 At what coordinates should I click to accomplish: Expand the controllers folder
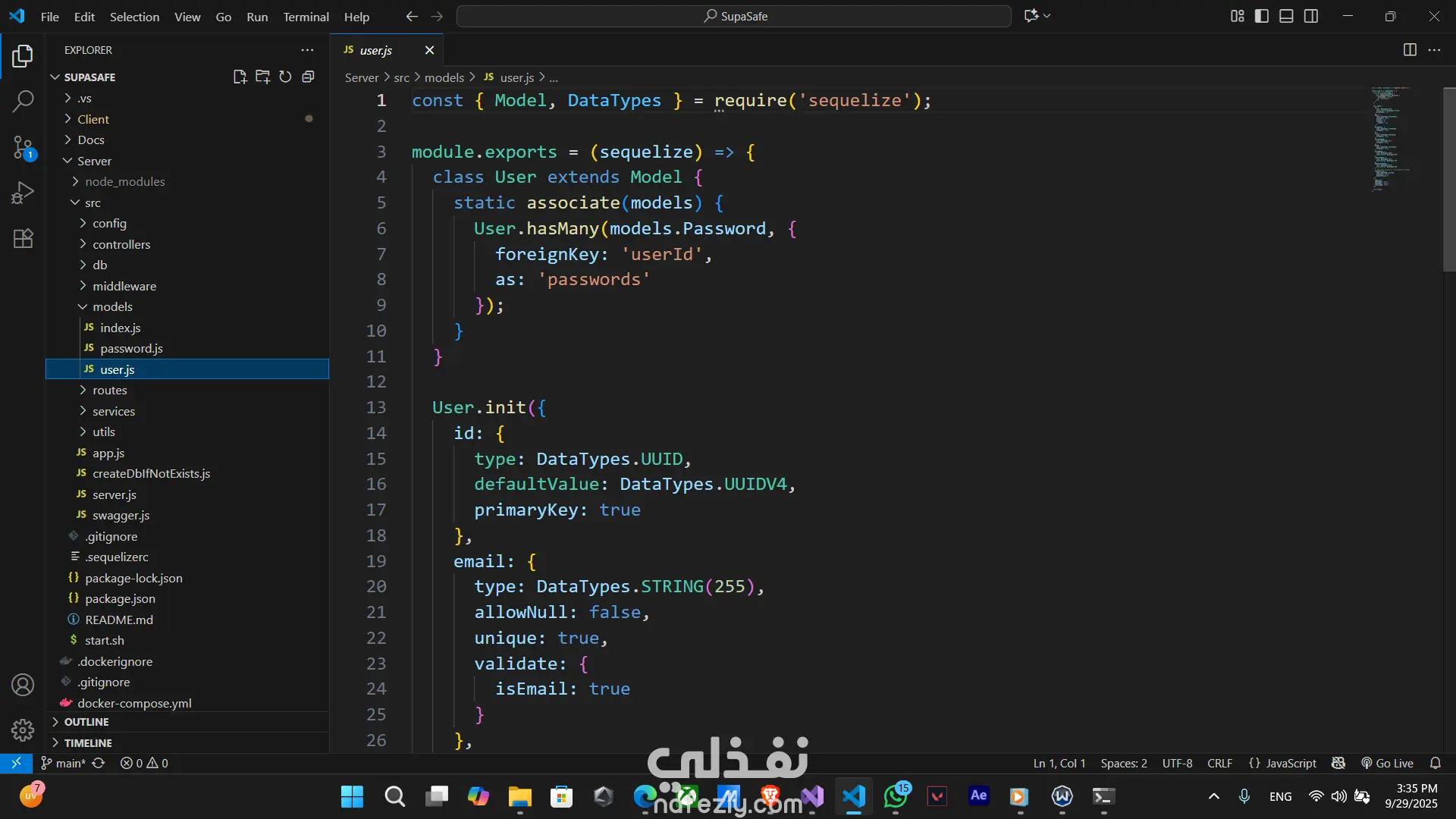click(121, 244)
